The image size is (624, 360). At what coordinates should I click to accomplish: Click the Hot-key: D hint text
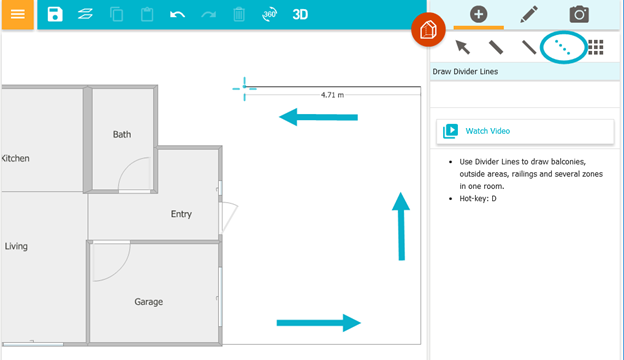click(478, 198)
